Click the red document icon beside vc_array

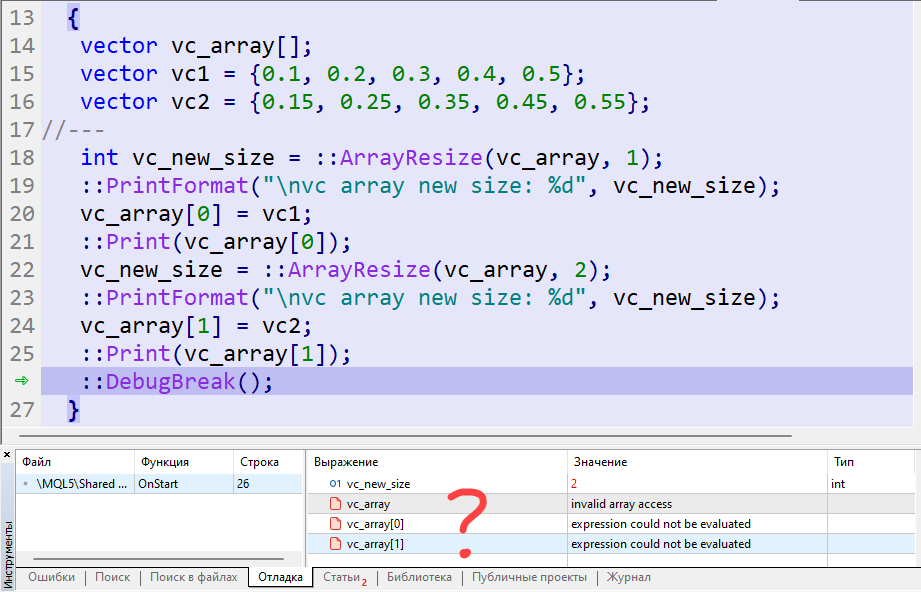click(335, 504)
